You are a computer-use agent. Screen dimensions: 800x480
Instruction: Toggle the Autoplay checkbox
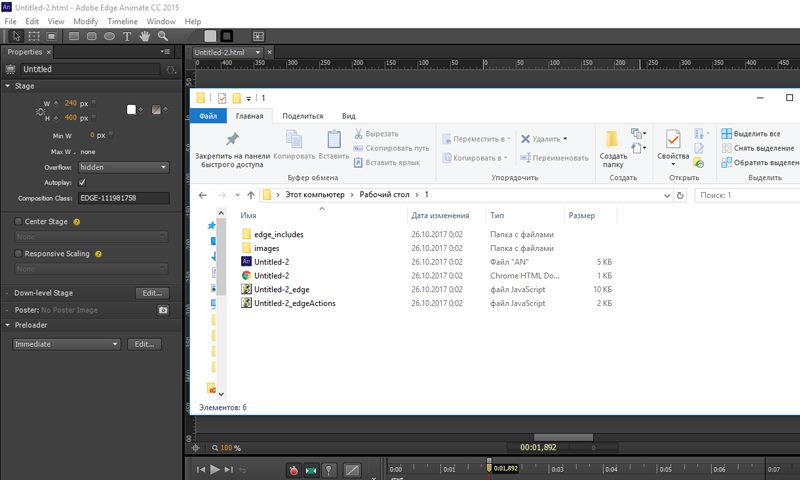tap(82, 183)
